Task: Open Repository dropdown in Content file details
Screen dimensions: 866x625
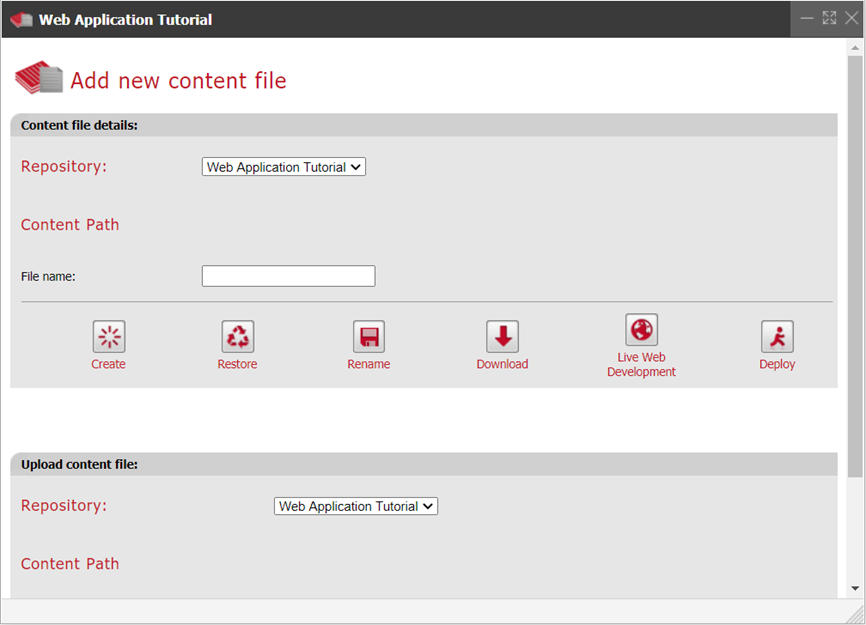Action: click(284, 167)
